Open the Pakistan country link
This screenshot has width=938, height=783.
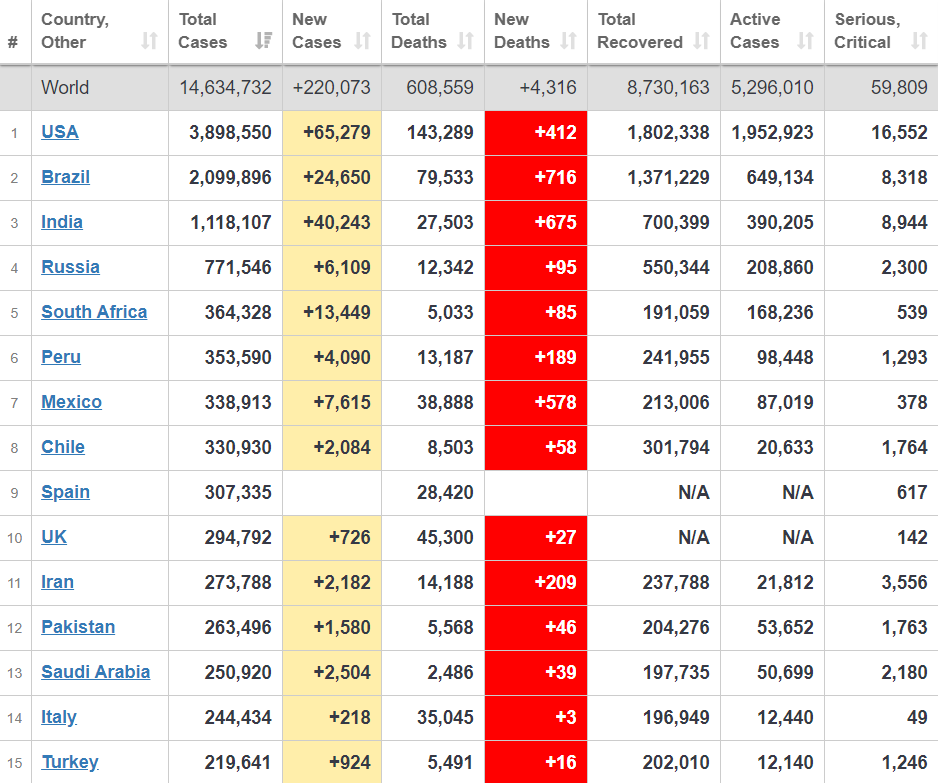78,627
